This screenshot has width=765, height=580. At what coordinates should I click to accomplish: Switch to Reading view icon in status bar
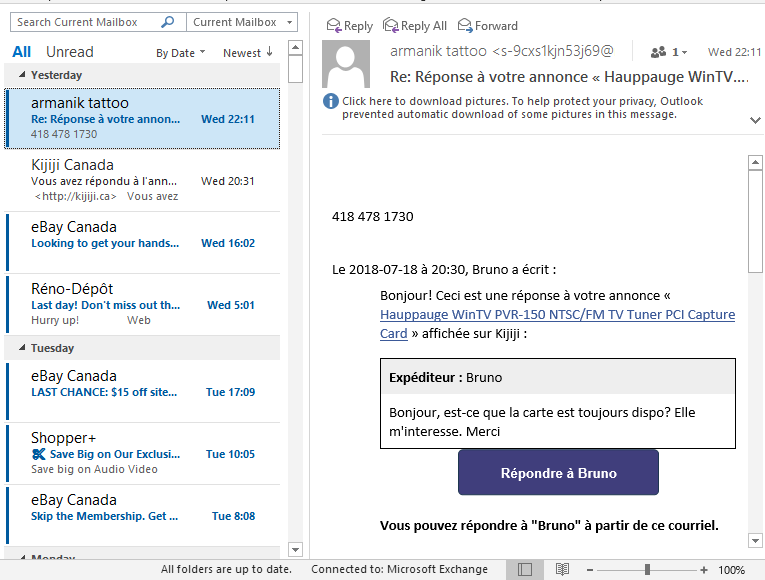(x=562, y=569)
